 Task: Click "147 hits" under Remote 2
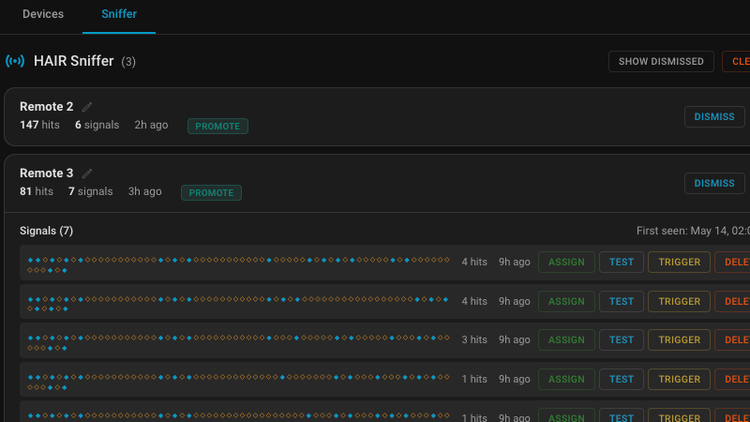[x=40, y=125]
